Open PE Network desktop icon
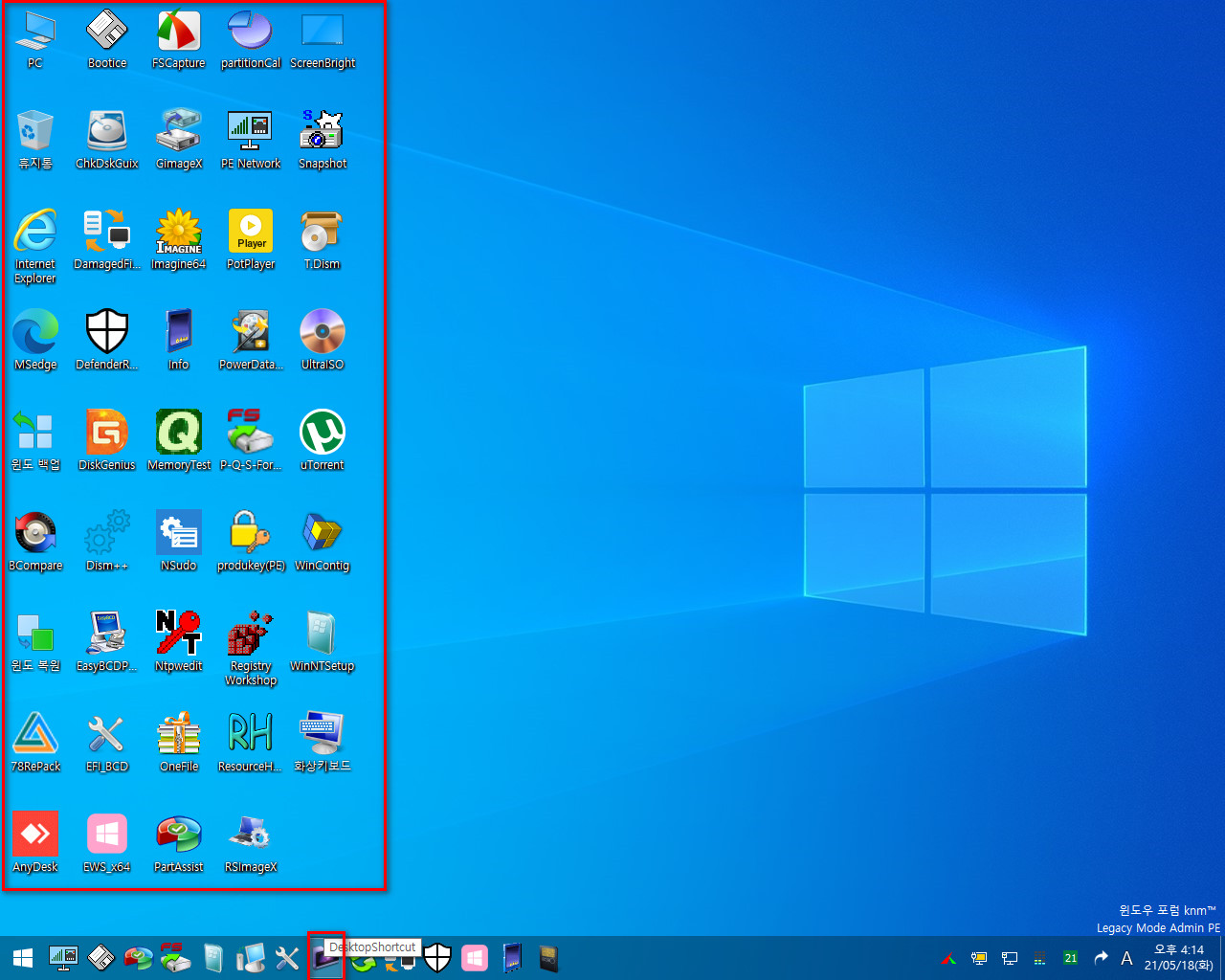Viewport: 1225px width, 980px height. tap(251, 141)
